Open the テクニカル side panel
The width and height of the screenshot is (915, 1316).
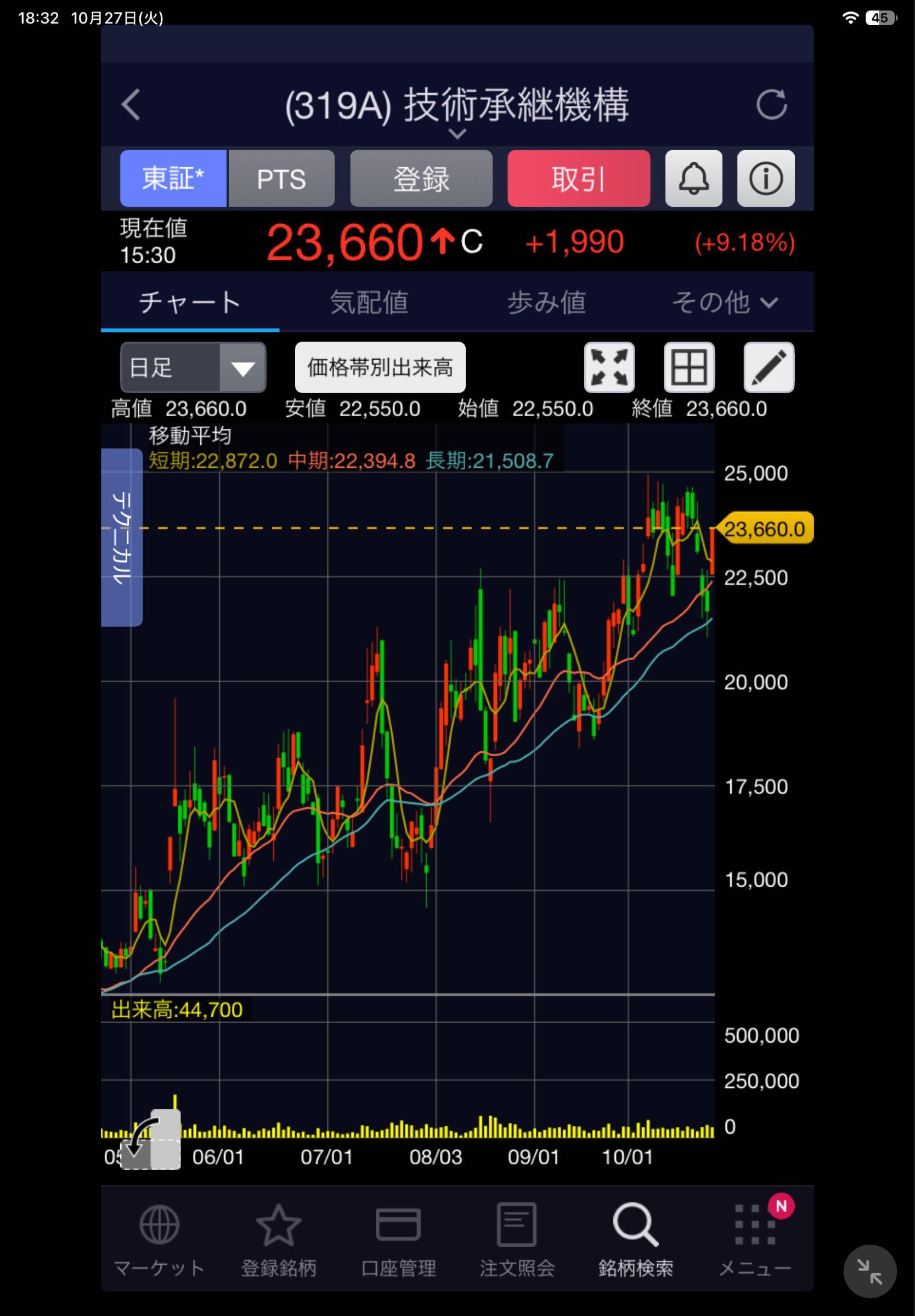coord(122,537)
